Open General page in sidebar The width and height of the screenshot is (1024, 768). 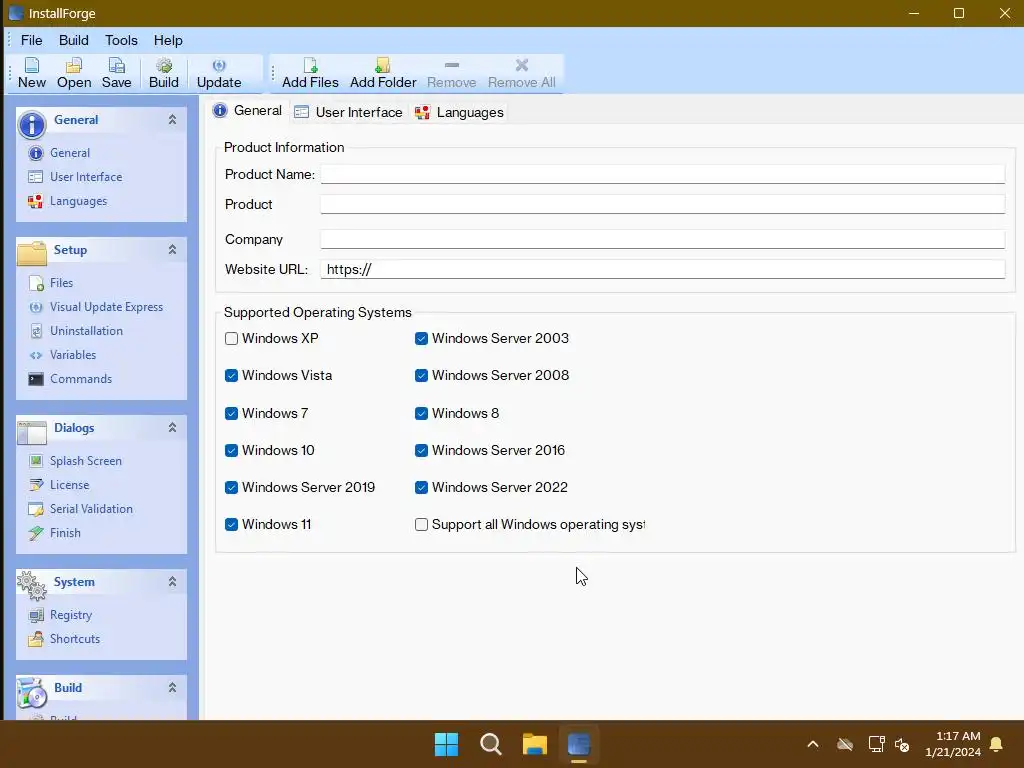point(70,153)
